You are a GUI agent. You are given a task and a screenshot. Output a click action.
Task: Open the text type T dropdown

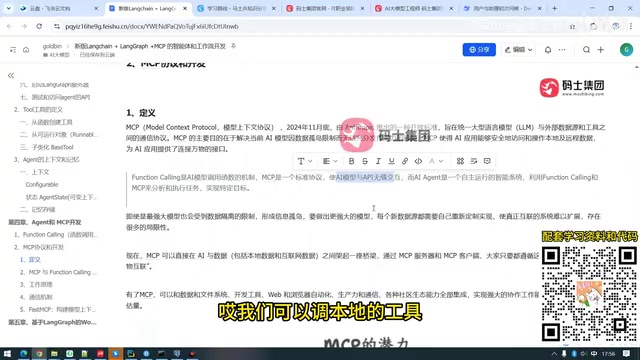tap(304, 161)
